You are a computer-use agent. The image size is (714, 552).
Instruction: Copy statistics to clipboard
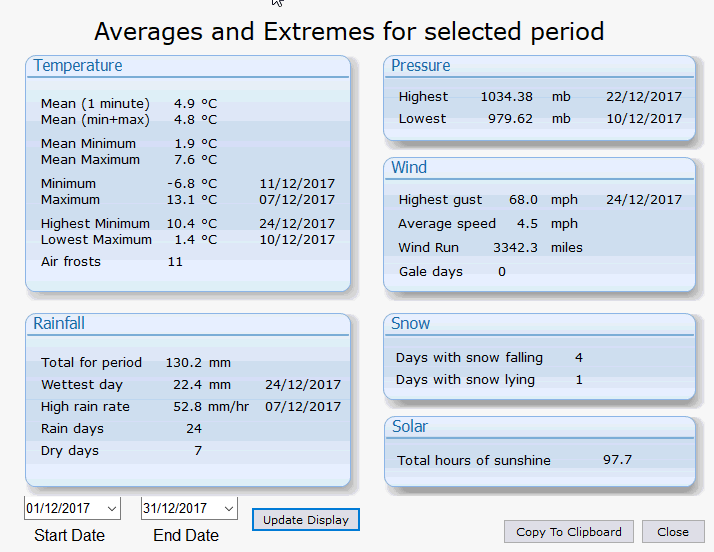coord(568,532)
